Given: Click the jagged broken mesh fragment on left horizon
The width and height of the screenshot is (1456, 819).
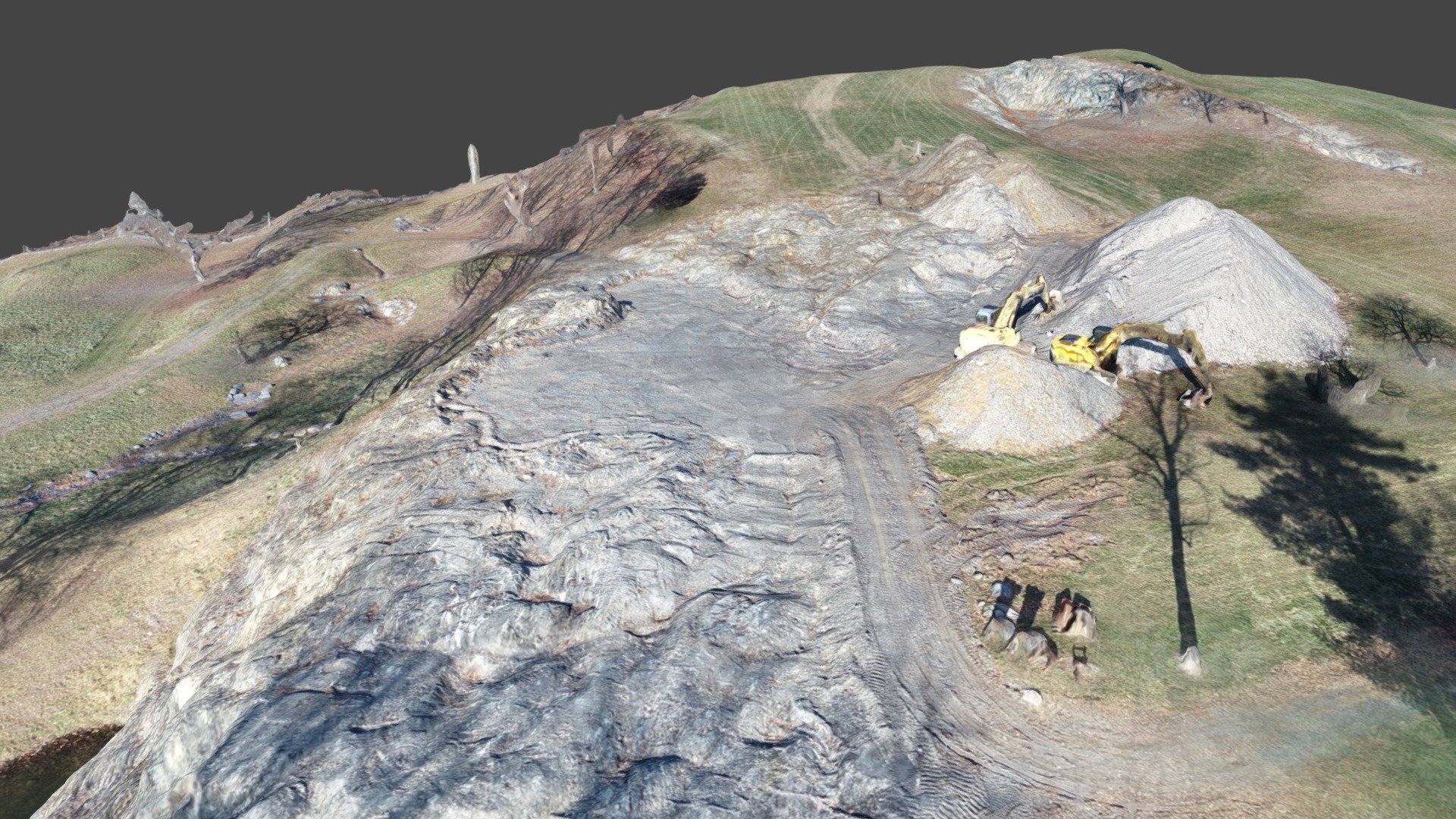Looking at the screenshot, I should coord(163,227).
